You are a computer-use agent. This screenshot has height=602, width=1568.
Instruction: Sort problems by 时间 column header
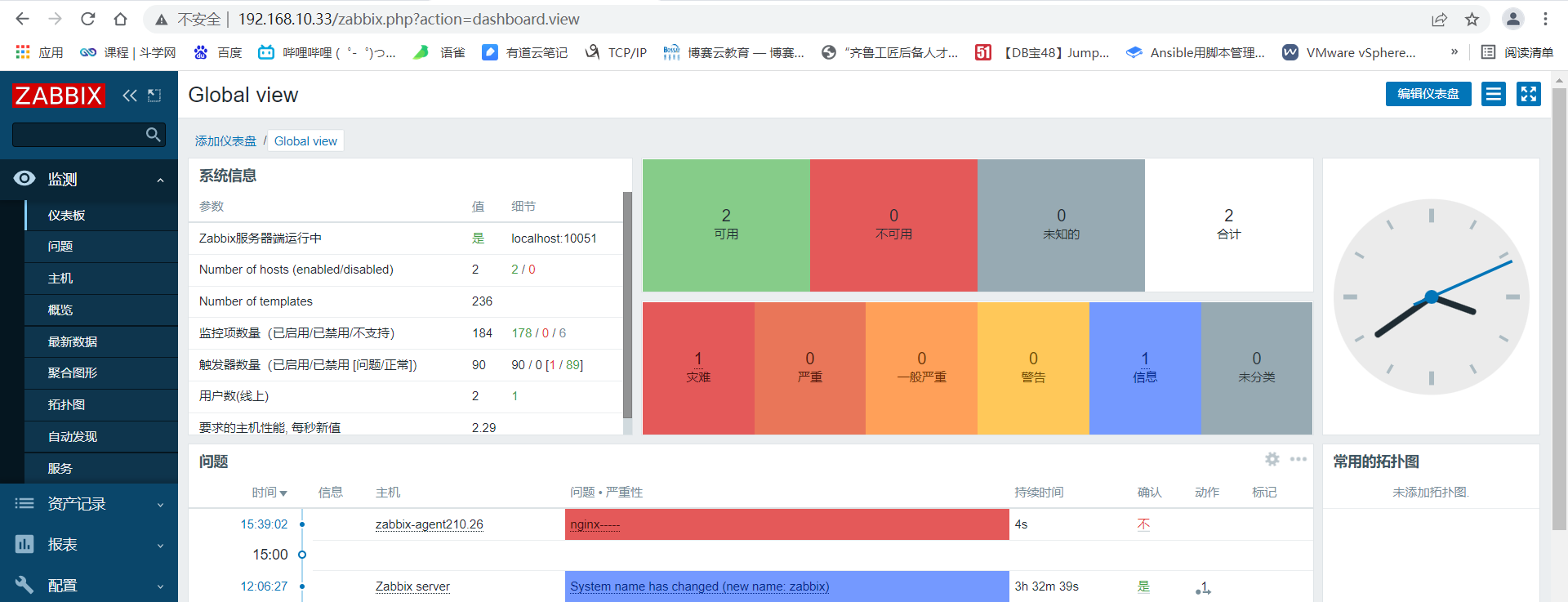[x=269, y=493]
